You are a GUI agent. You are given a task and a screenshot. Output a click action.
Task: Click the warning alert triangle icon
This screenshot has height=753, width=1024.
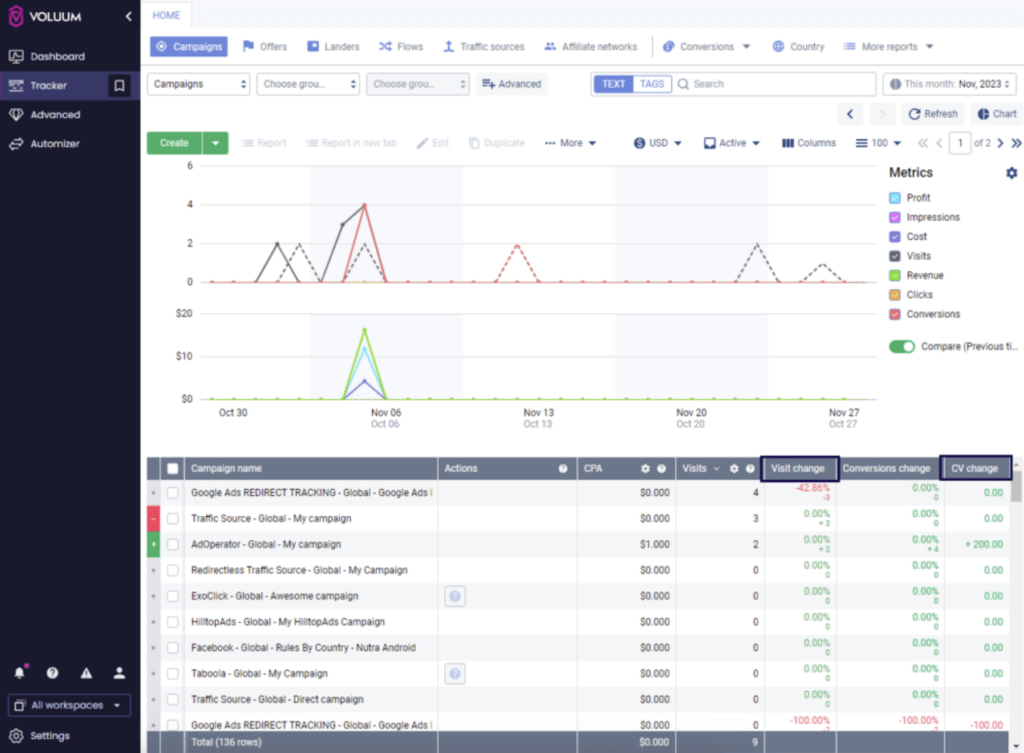point(86,673)
